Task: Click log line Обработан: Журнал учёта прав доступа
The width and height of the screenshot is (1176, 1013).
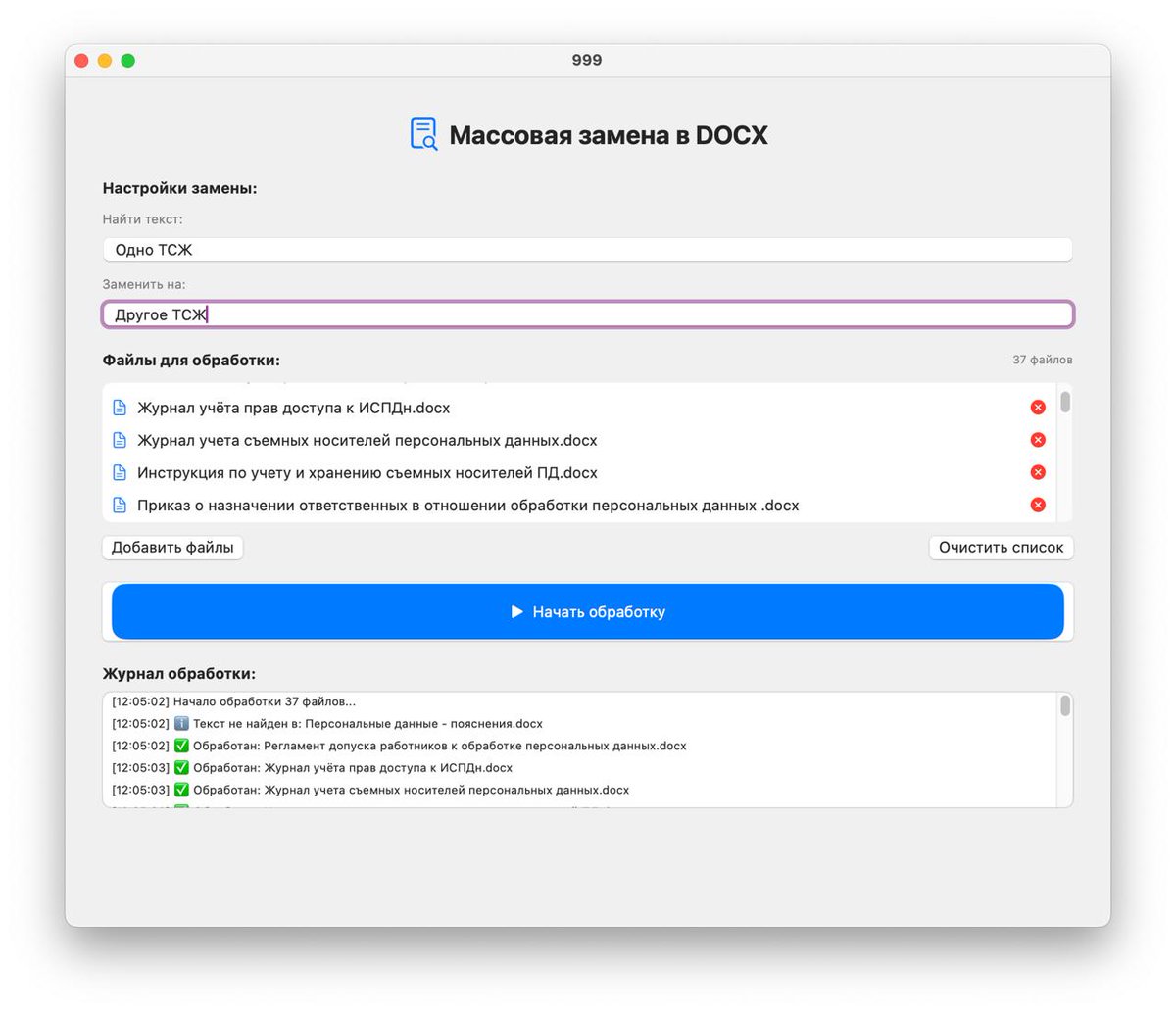Action: pos(312,768)
